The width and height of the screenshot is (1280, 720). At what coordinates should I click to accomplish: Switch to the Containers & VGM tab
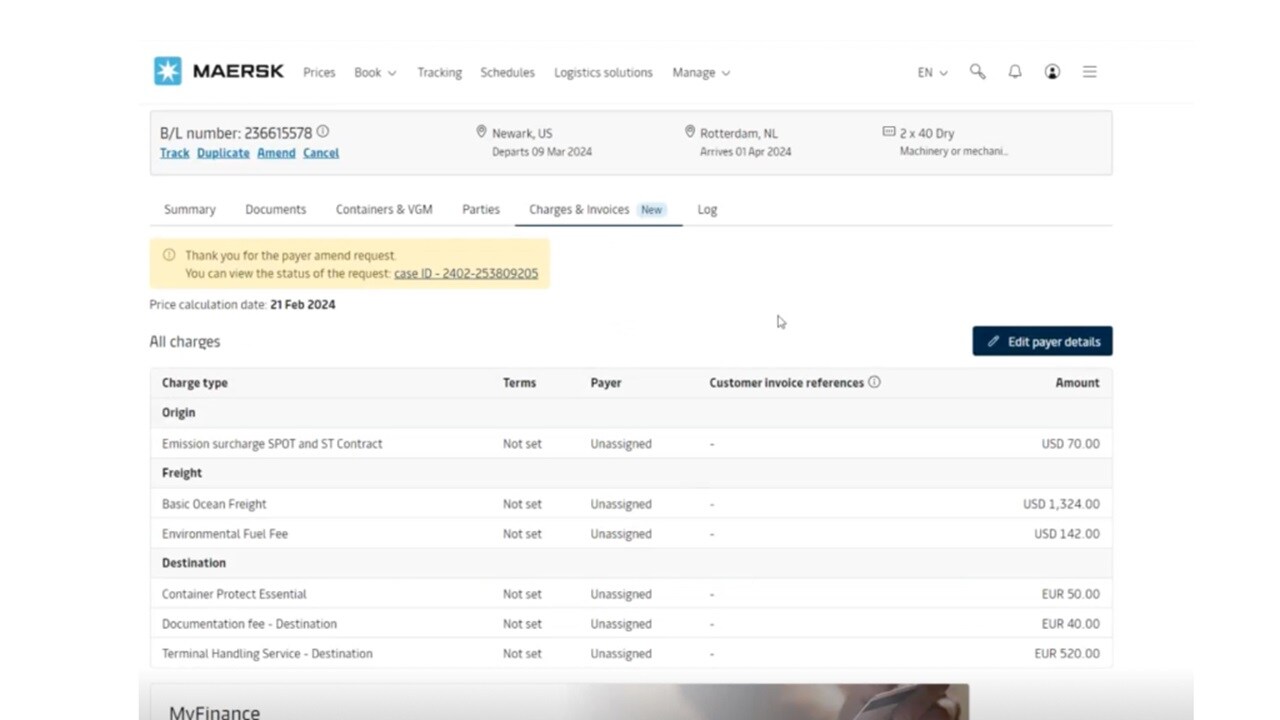click(384, 210)
